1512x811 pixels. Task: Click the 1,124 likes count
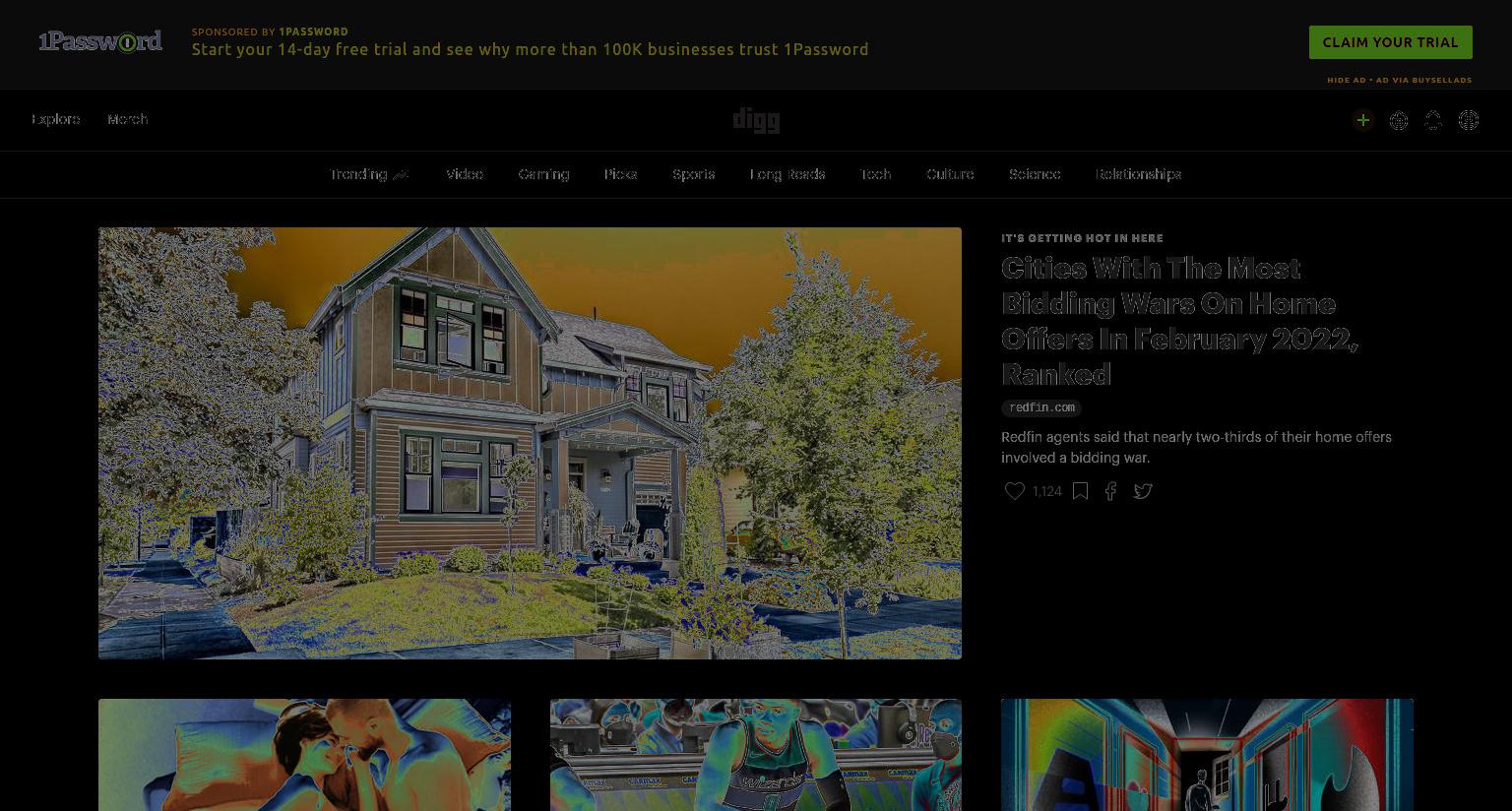point(1047,491)
